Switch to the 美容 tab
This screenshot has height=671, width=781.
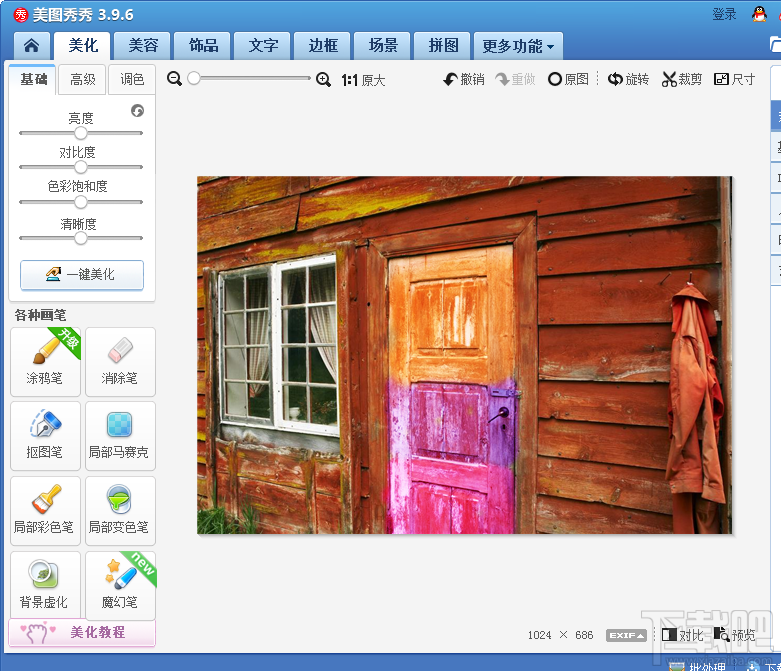142,46
